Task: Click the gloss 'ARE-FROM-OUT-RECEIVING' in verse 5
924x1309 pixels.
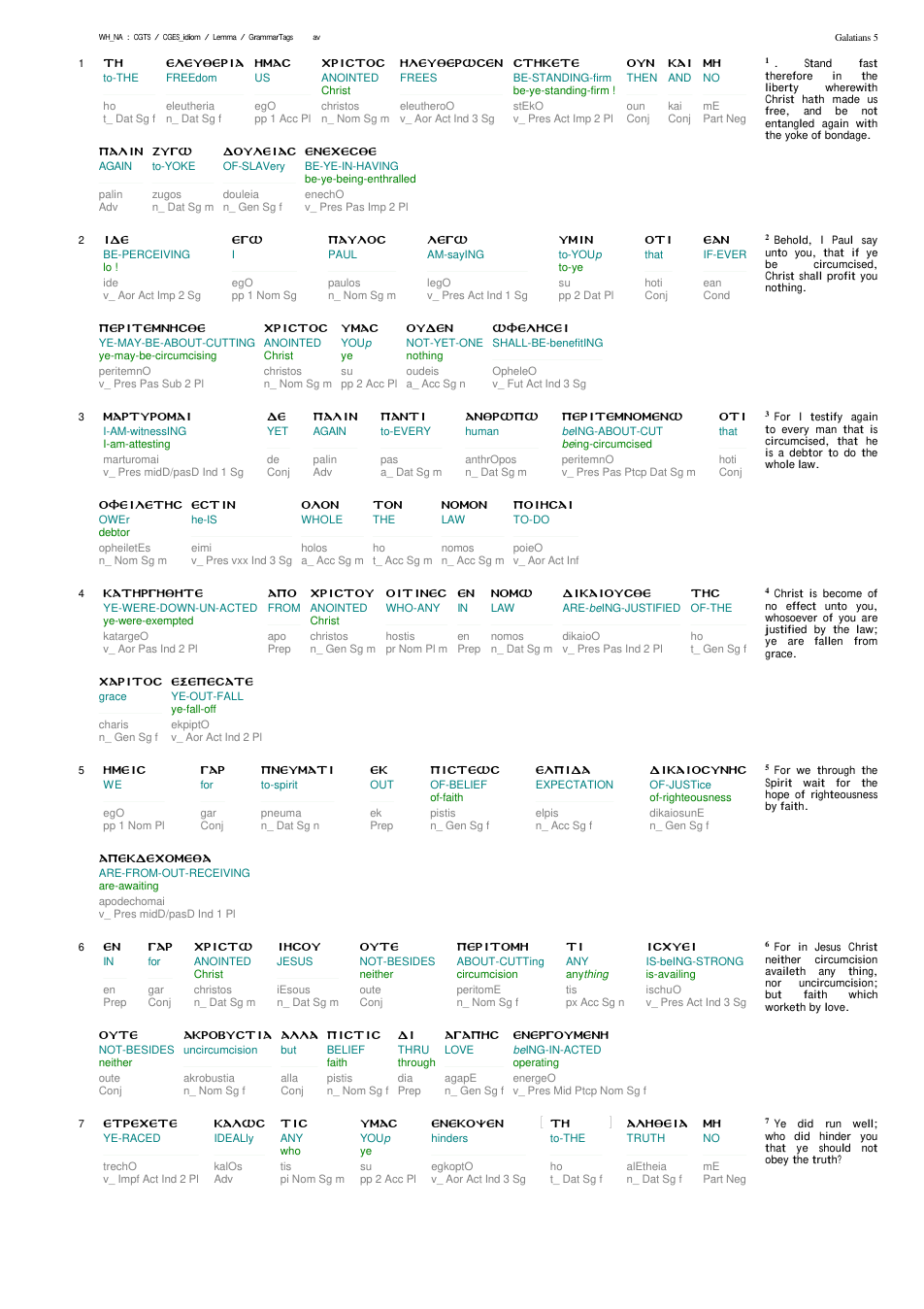Action: click(174, 874)
